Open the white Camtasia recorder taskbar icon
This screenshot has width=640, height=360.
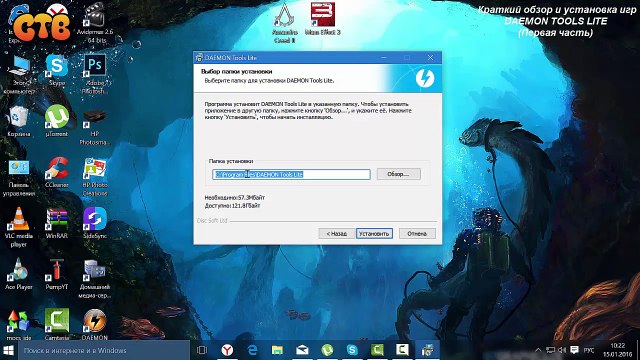click(x=402, y=350)
